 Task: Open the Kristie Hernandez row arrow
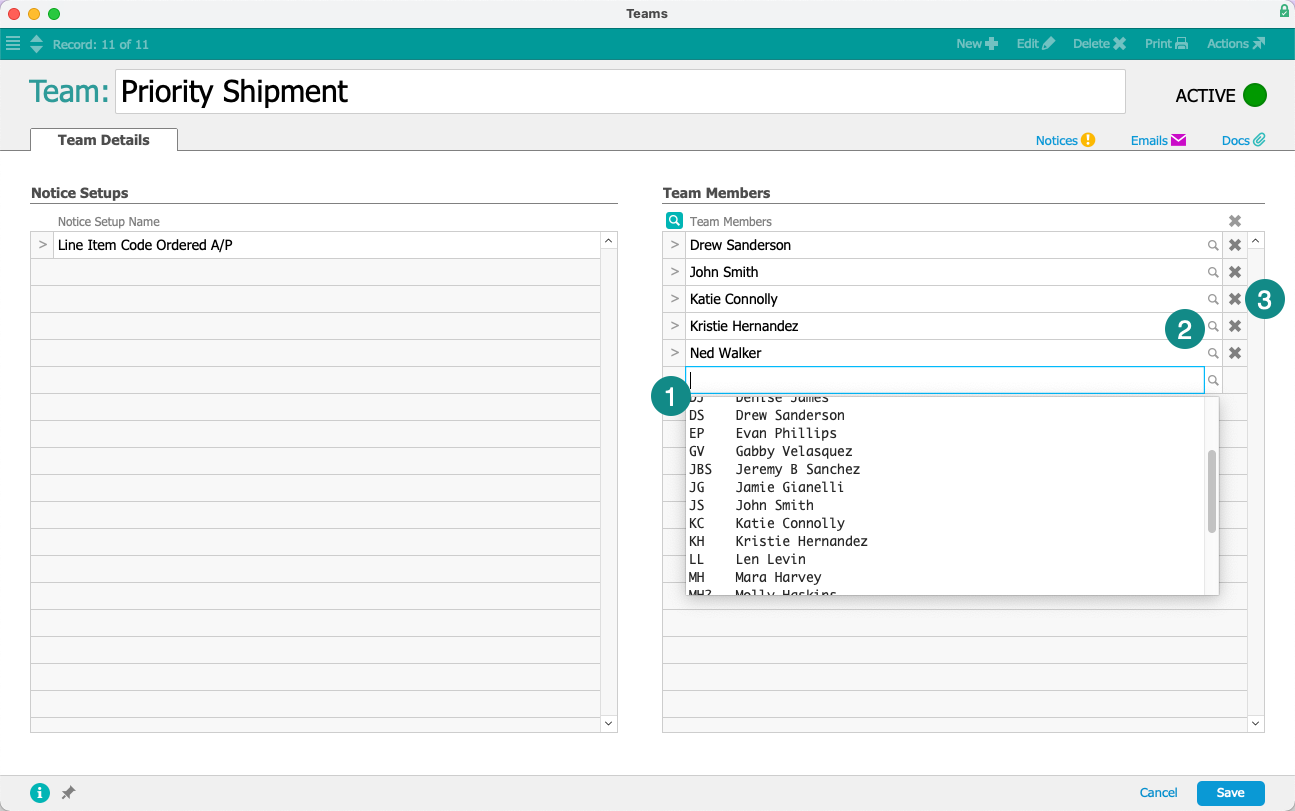pyautogui.click(x=674, y=326)
